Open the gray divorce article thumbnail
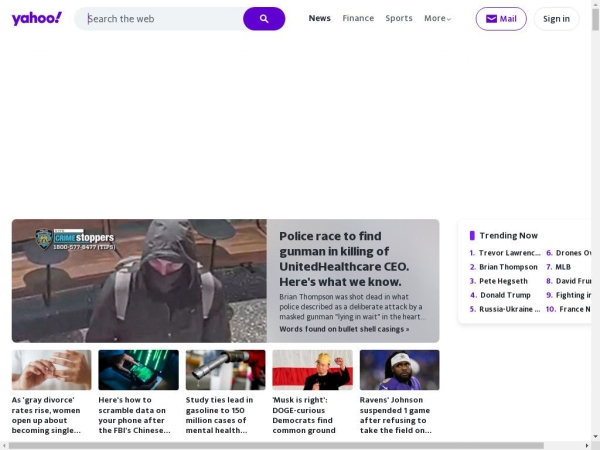This screenshot has width=600, height=450. click(x=52, y=370)
